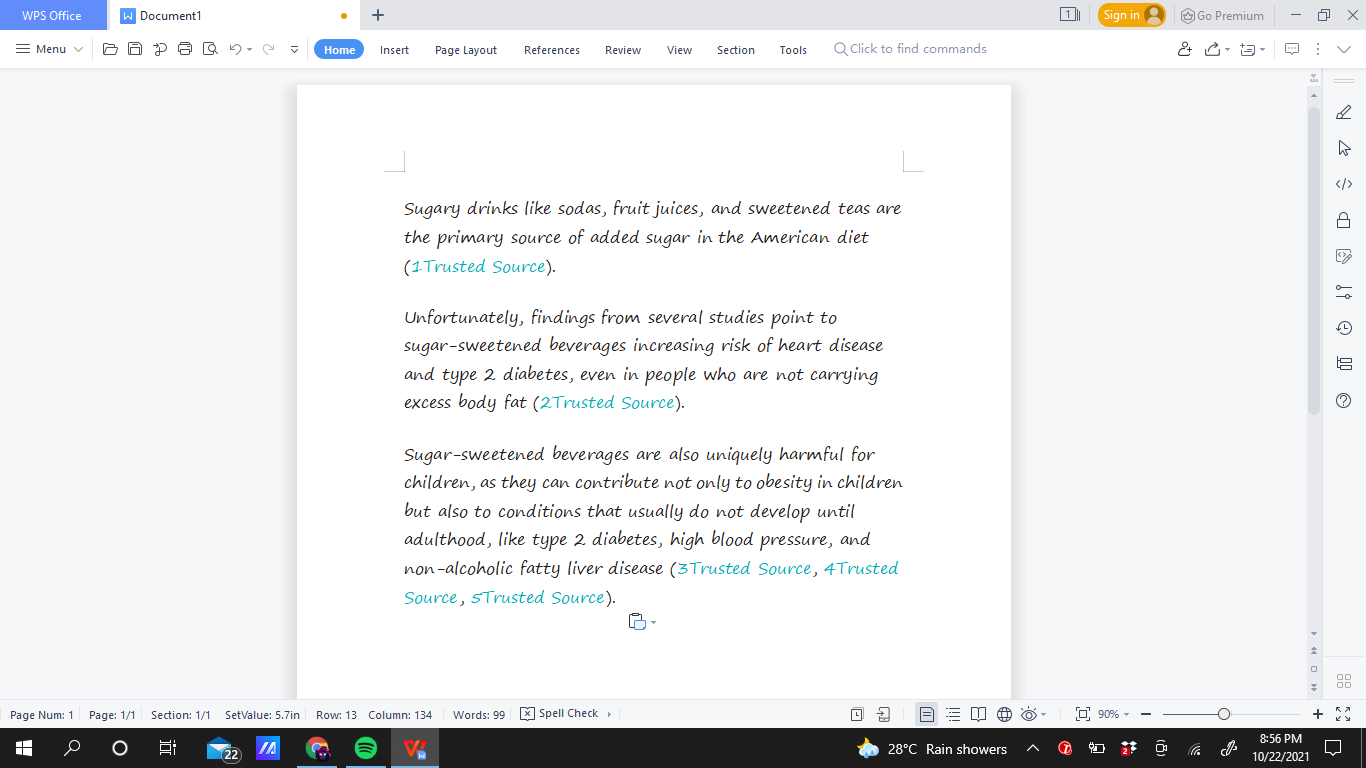Enable the lock icon in the right sidebar
Viewport: 1366px width, 768px height.
pos(1344,220)
